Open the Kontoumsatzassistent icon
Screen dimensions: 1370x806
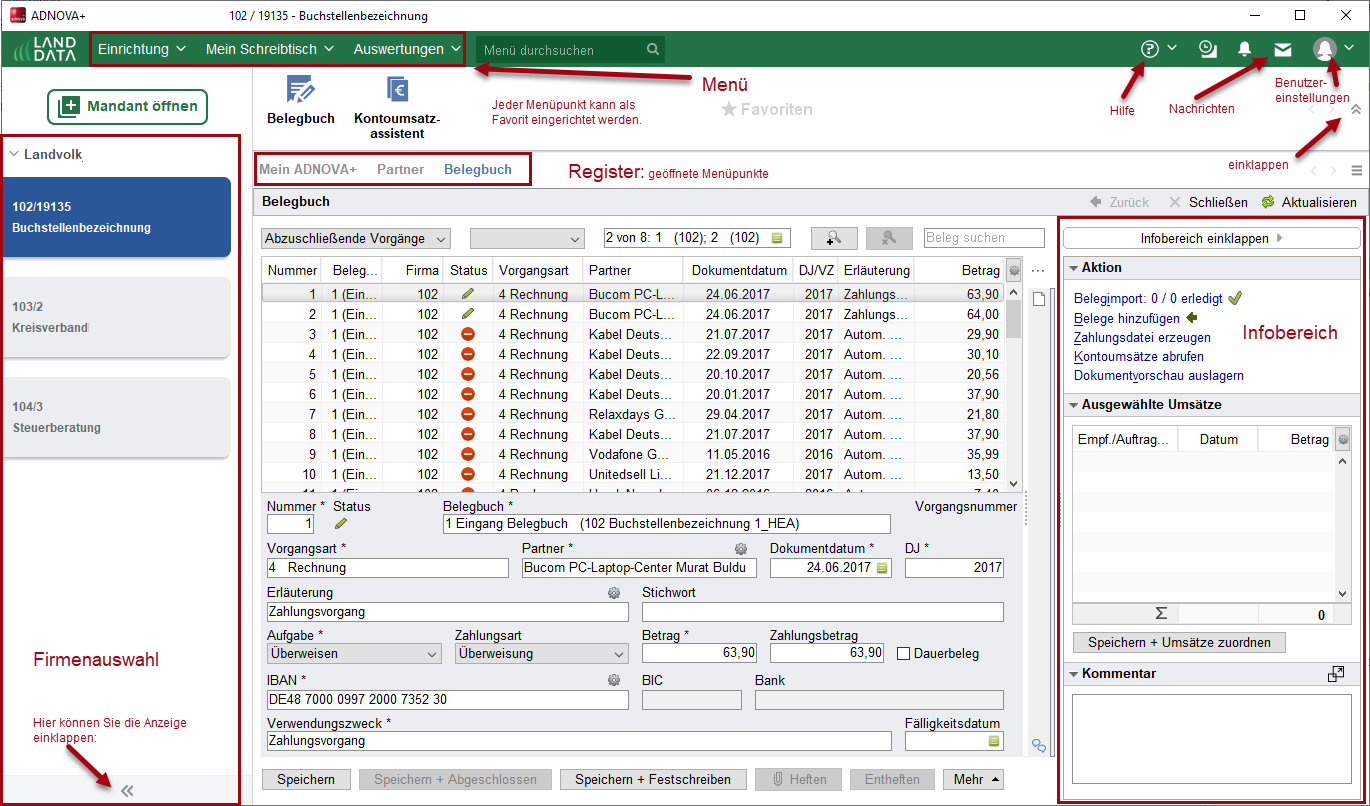tap(397, 91)
